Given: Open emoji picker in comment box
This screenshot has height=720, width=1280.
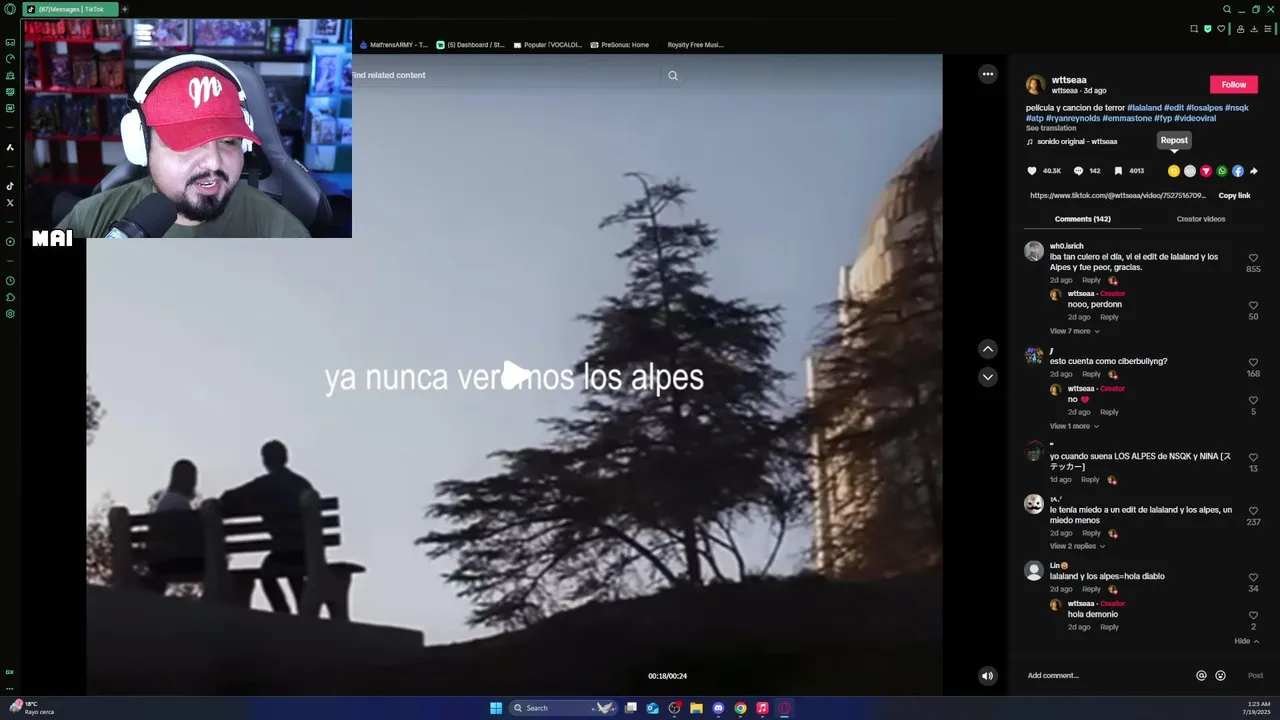Looking at the screenshot, I should 1220,675.
